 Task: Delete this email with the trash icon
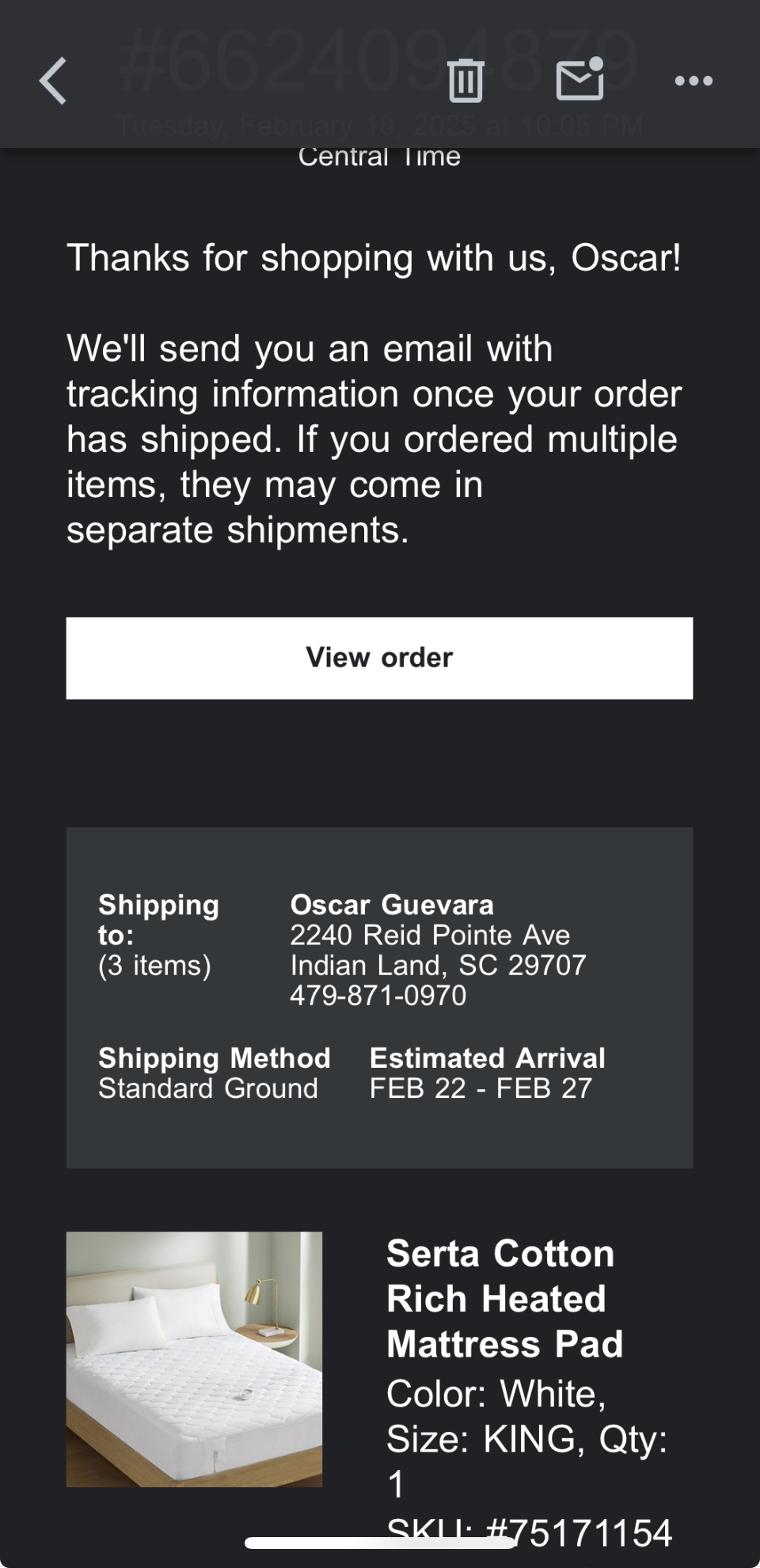(x=465, y=81)
